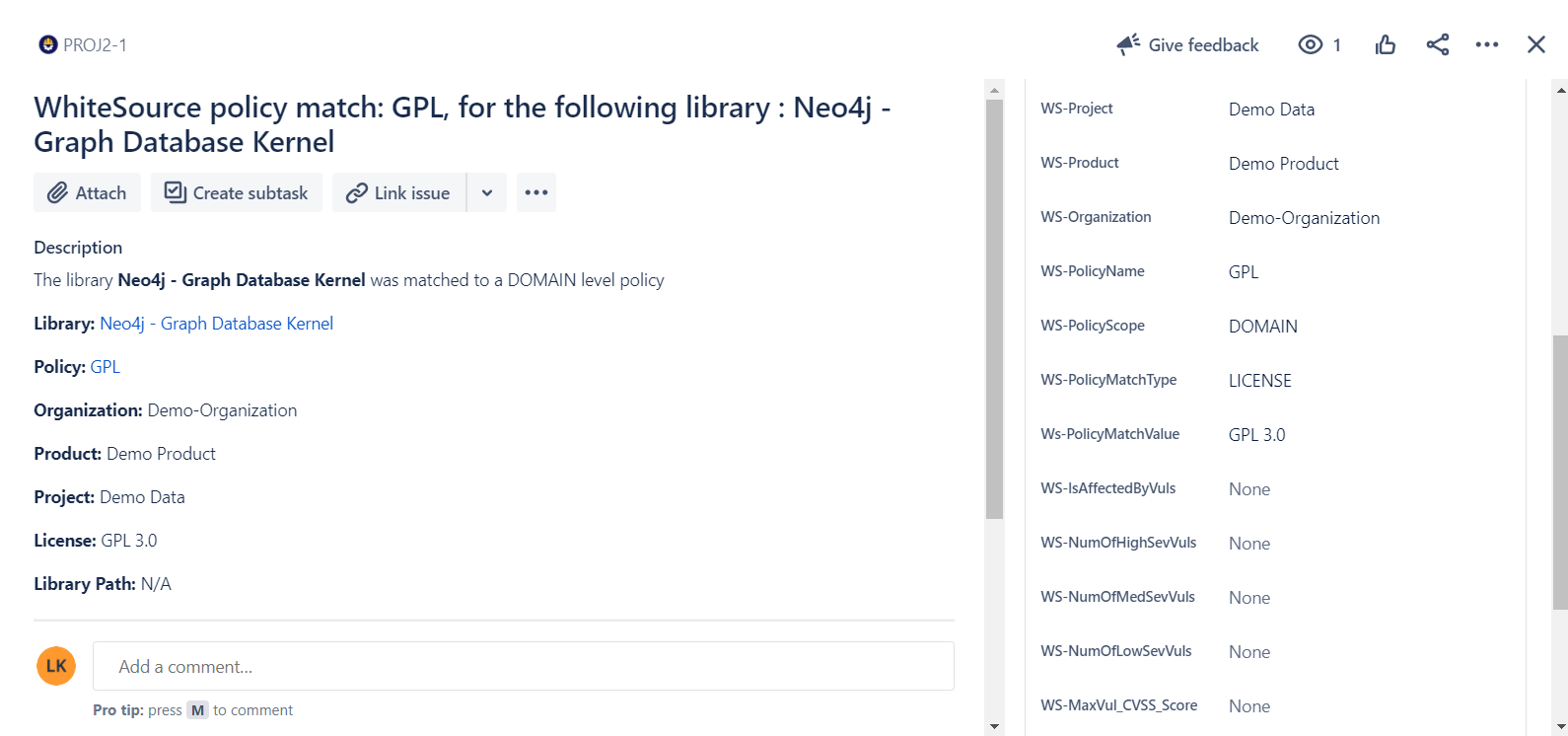The width and height of the screenshot is (1568, 736).
Task: Click the Library Path: N/A line
Action: pos(103,584)
